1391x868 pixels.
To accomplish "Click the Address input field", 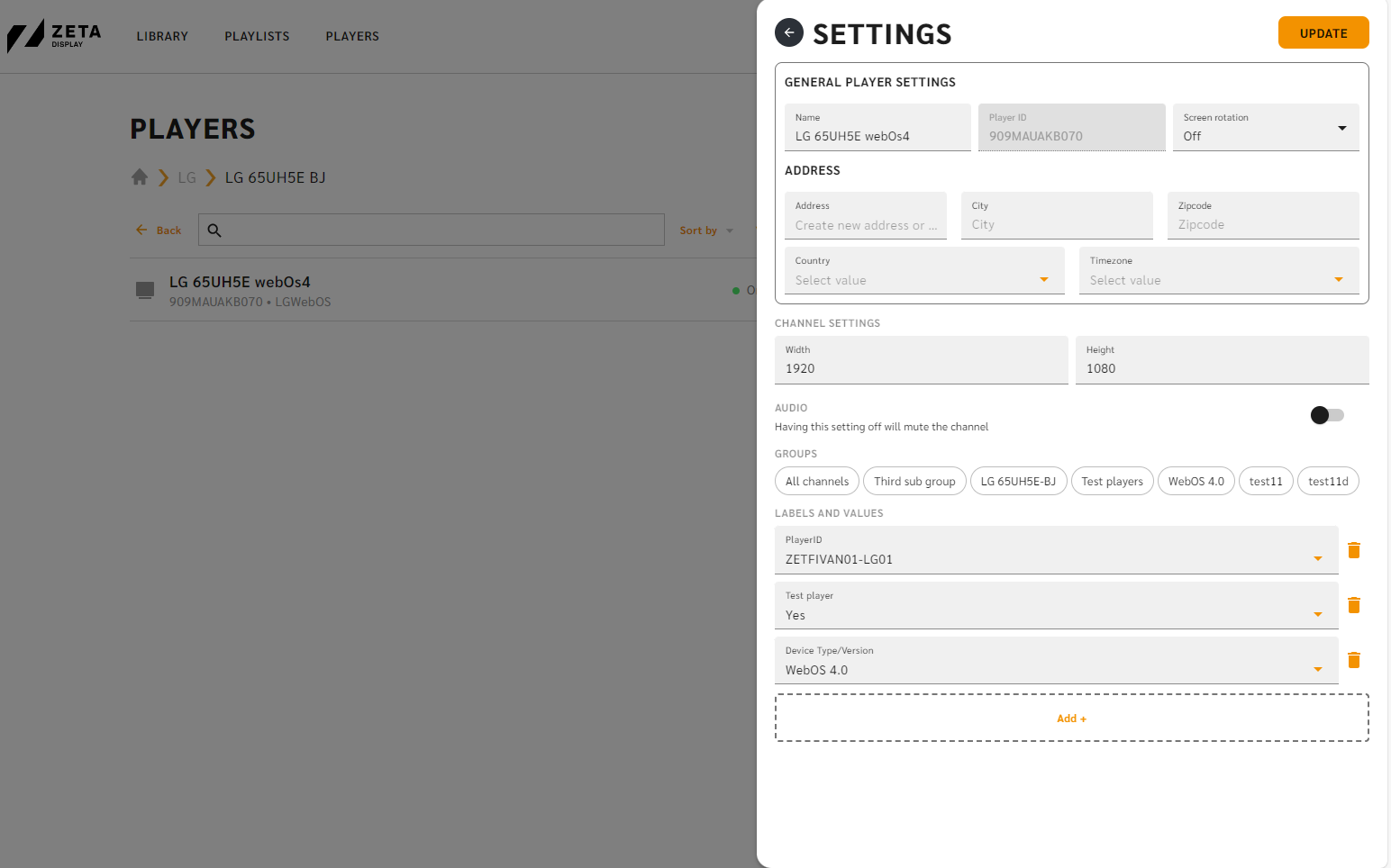I will tap(866, 215).
